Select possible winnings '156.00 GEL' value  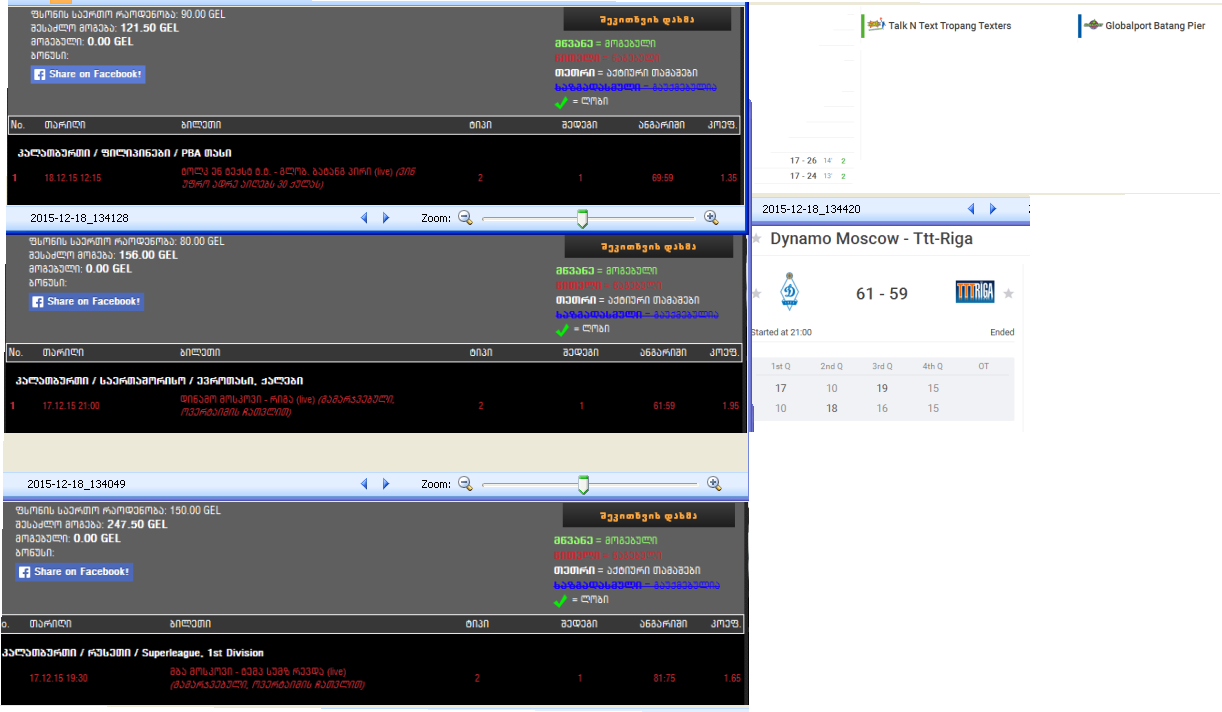148,255
